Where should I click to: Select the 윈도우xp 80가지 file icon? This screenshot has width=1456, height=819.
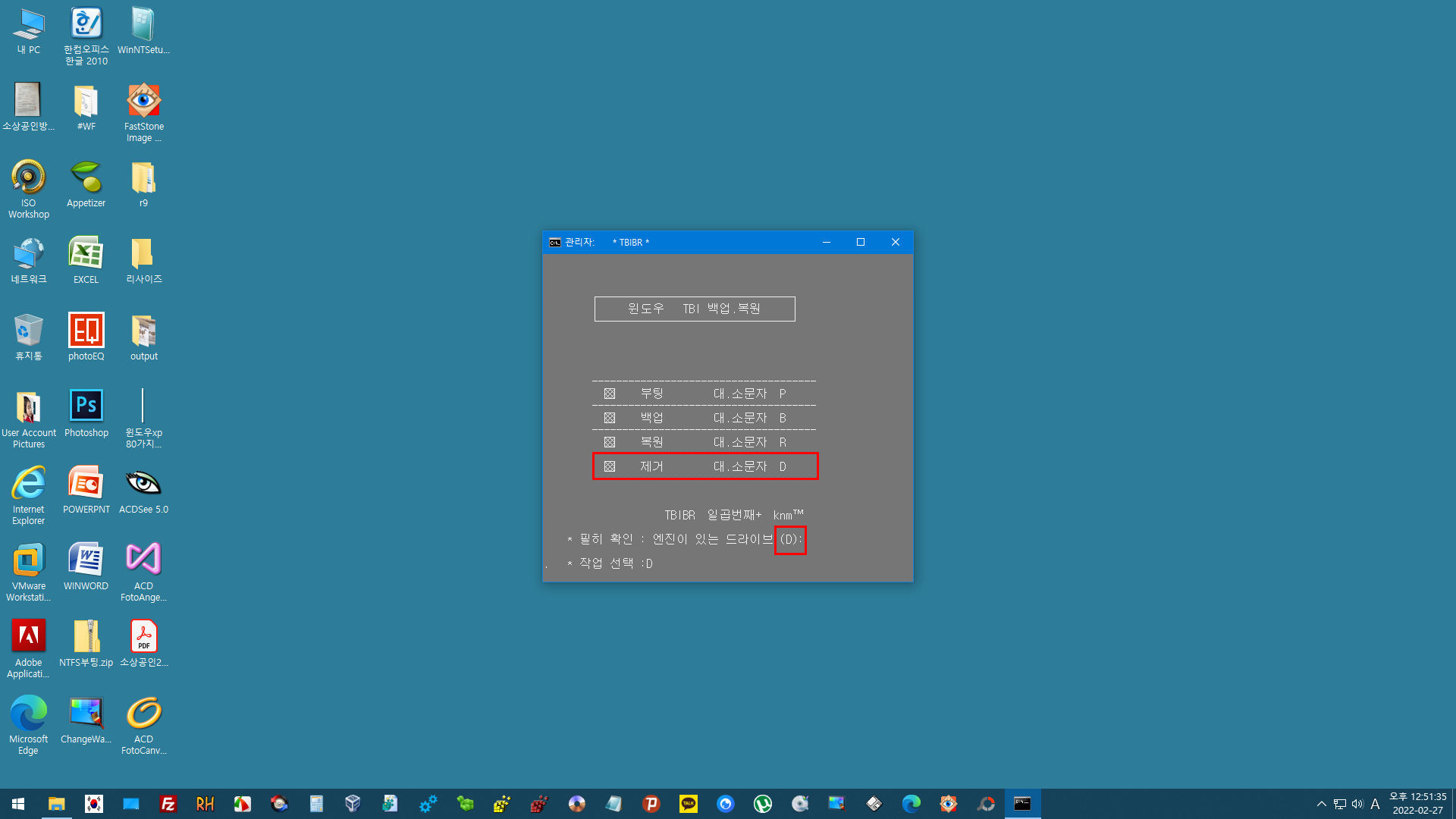pyautogui.click(x=143, y=419)
